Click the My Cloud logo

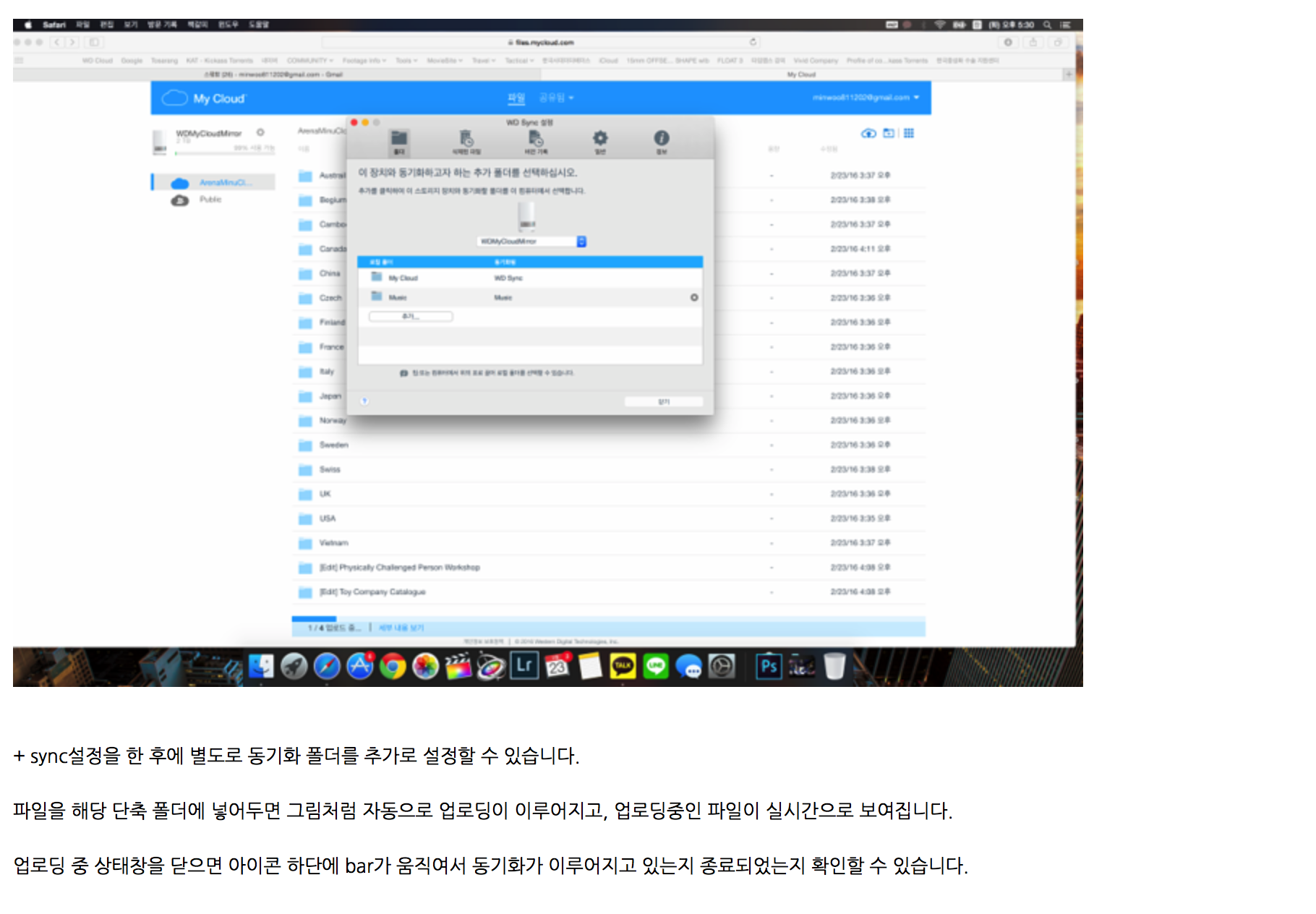coord(204,98)
